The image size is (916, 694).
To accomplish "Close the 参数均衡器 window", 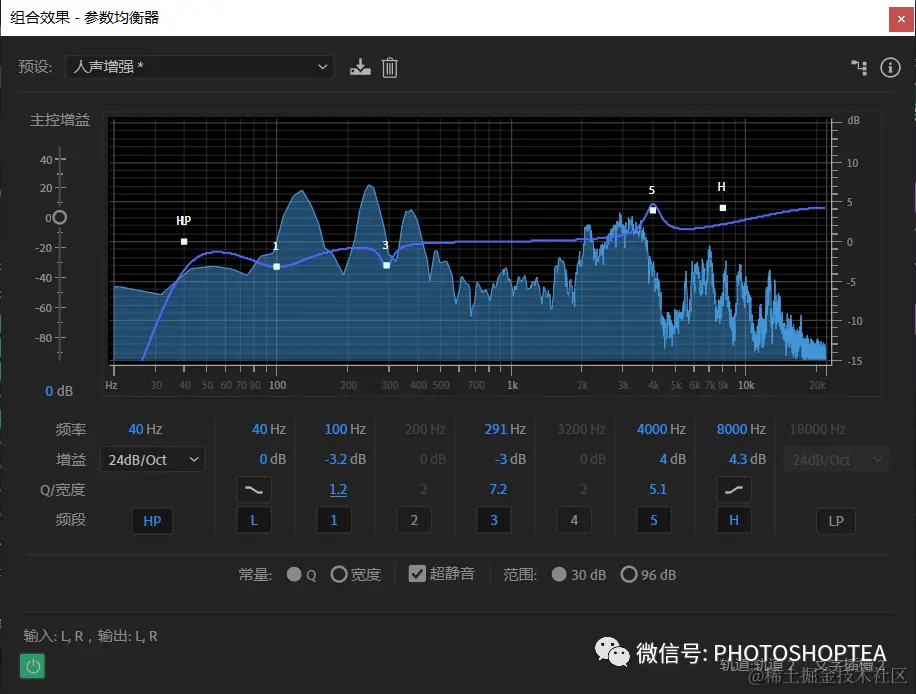I will [901, 19].
